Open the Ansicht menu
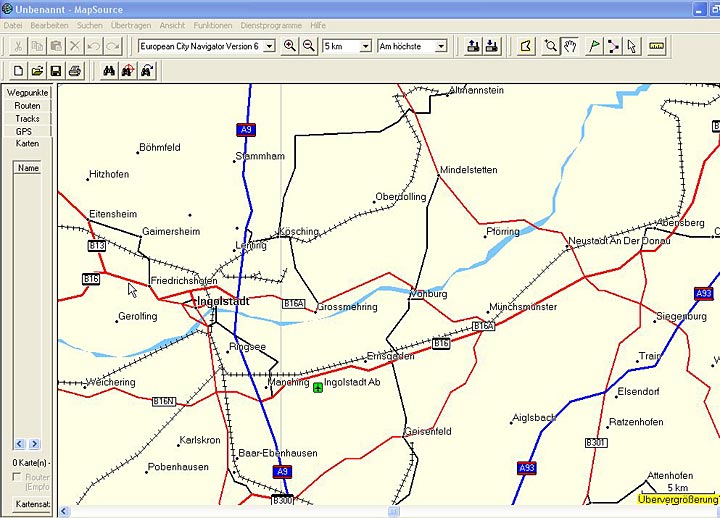Viewport: 720px width, 518px height. pos(171,24)
